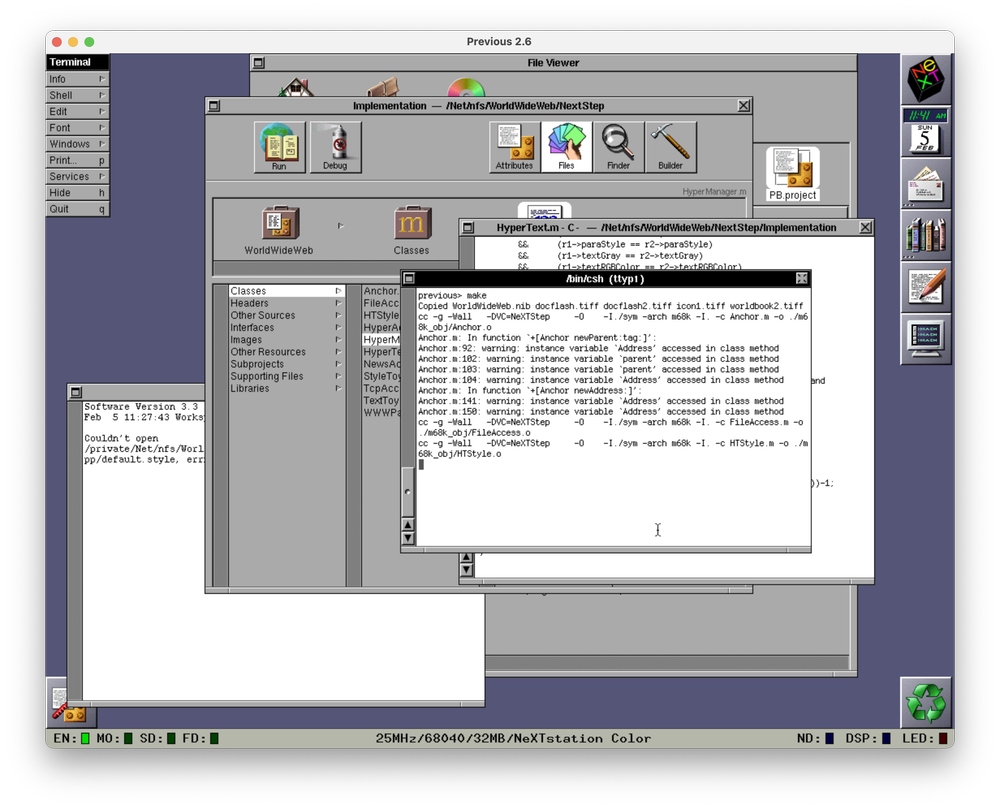
Task: Open the Finder magnifying glass icon
Action: click(618, 147)
